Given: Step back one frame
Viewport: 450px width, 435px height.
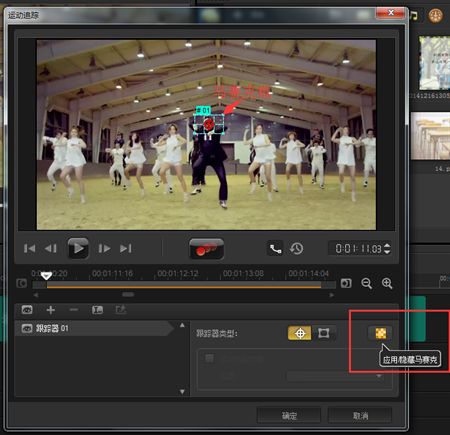Looking at the screenshot, I should coord(50,248).
